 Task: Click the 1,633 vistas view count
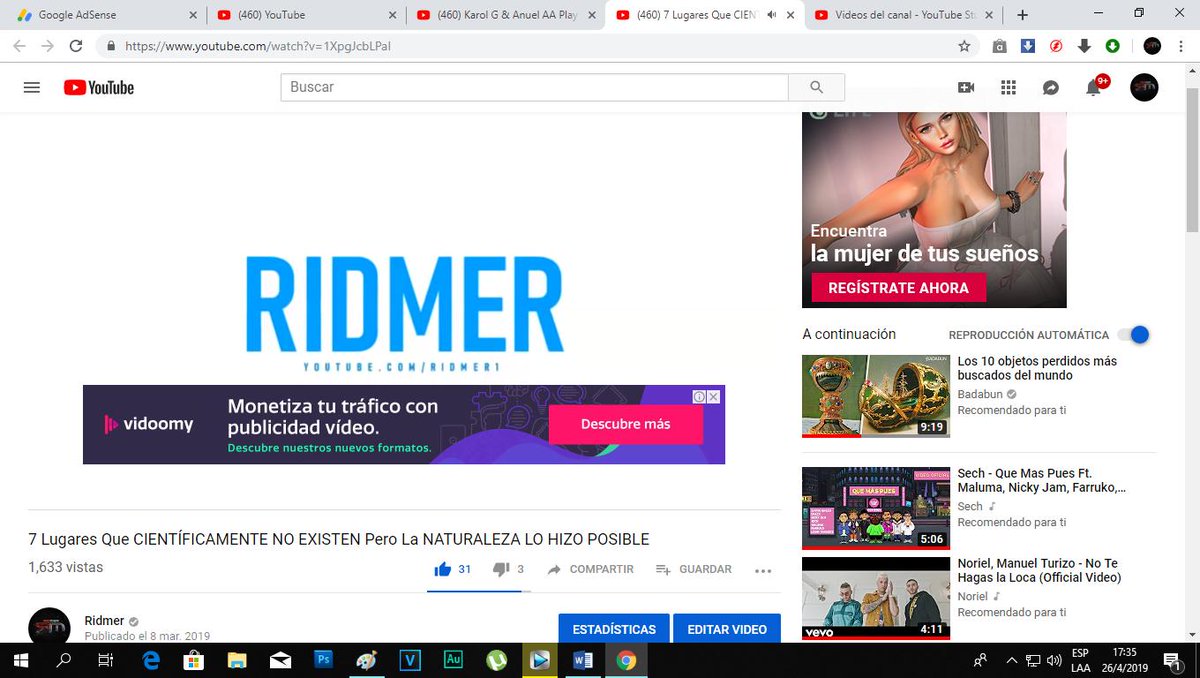(x=66, y=567)
